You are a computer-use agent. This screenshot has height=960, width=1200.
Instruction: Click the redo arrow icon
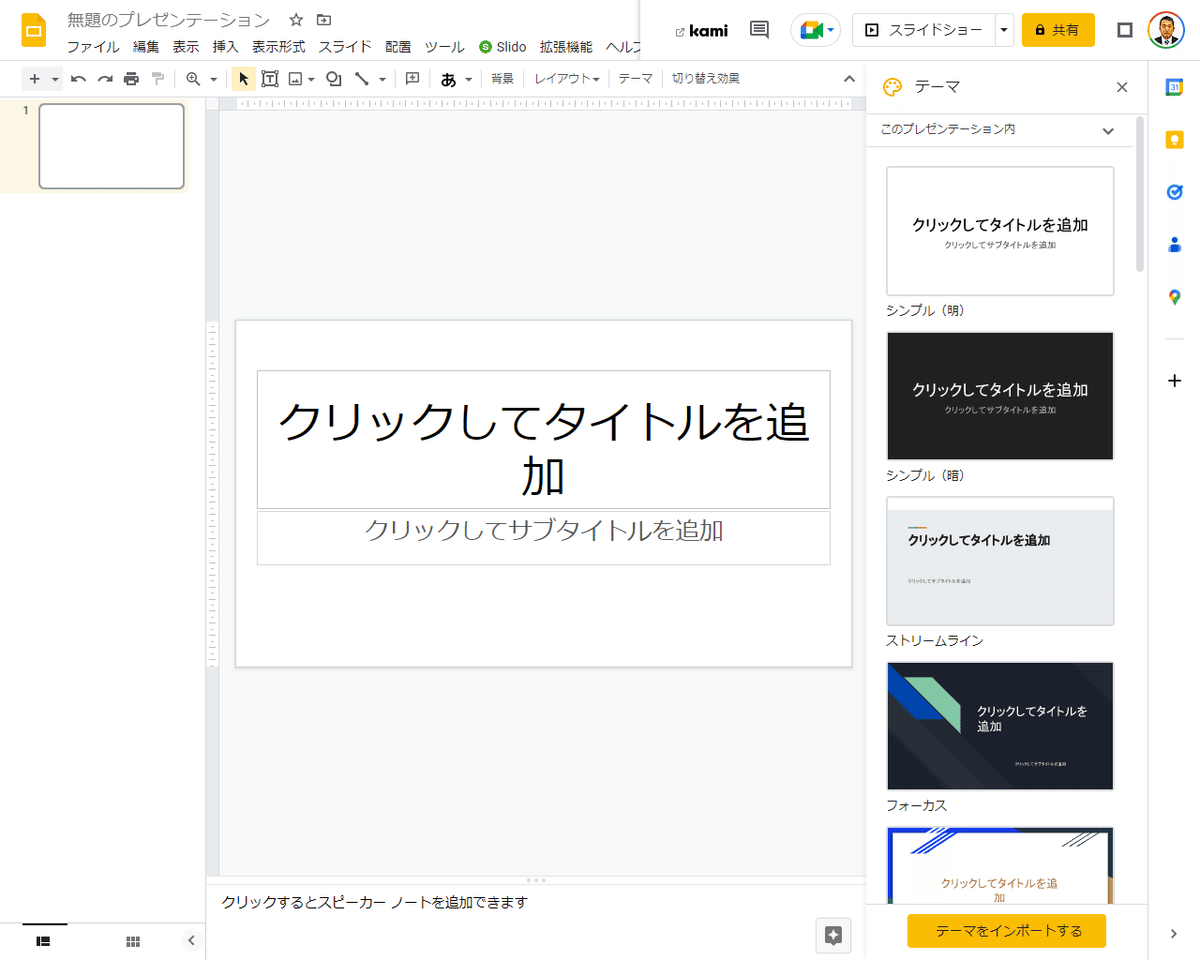tap(105, 79)
